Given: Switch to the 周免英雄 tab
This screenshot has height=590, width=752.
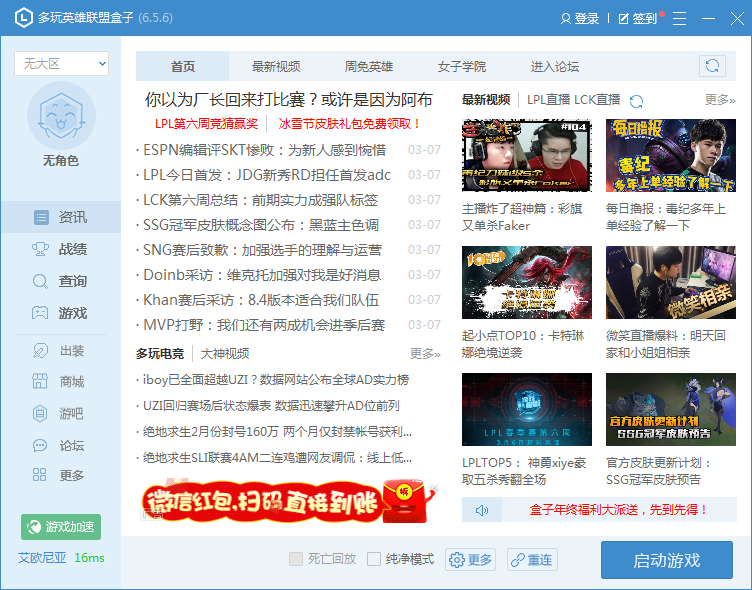Looking at the screenshot, I should point(369,67).
